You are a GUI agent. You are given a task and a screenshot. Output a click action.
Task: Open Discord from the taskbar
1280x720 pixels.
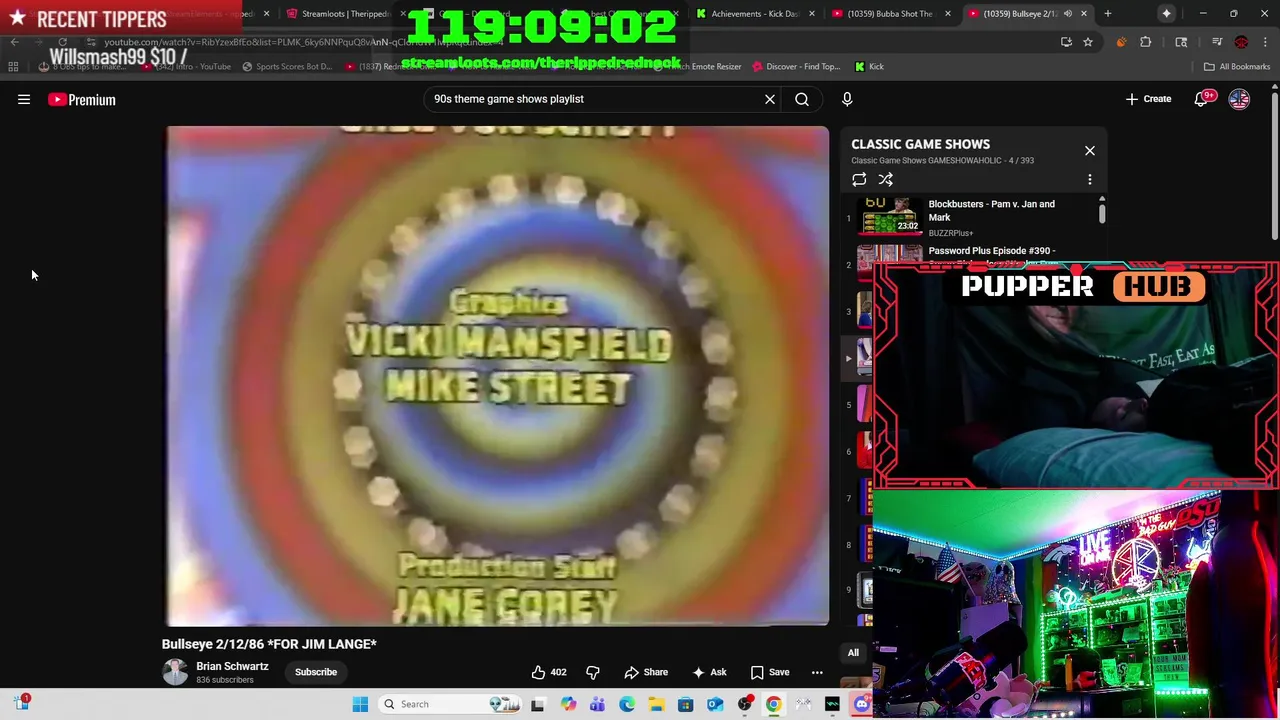(862, 704)
